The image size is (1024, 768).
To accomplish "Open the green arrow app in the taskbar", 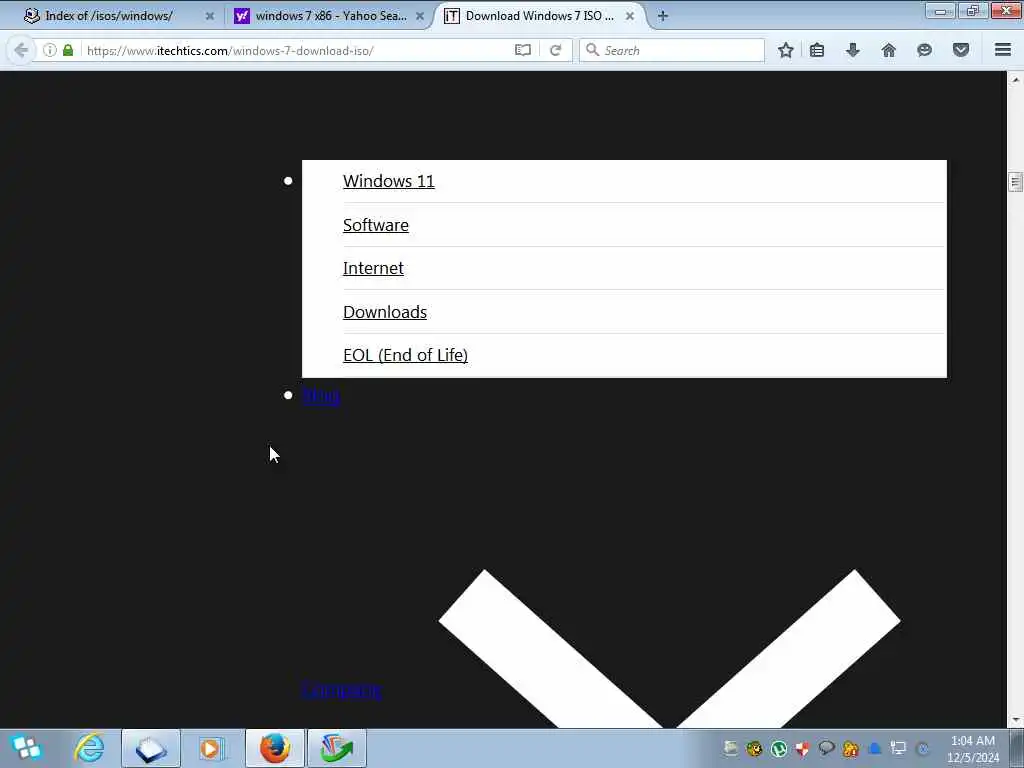I will pyautogui.click(x=337, y=748).
